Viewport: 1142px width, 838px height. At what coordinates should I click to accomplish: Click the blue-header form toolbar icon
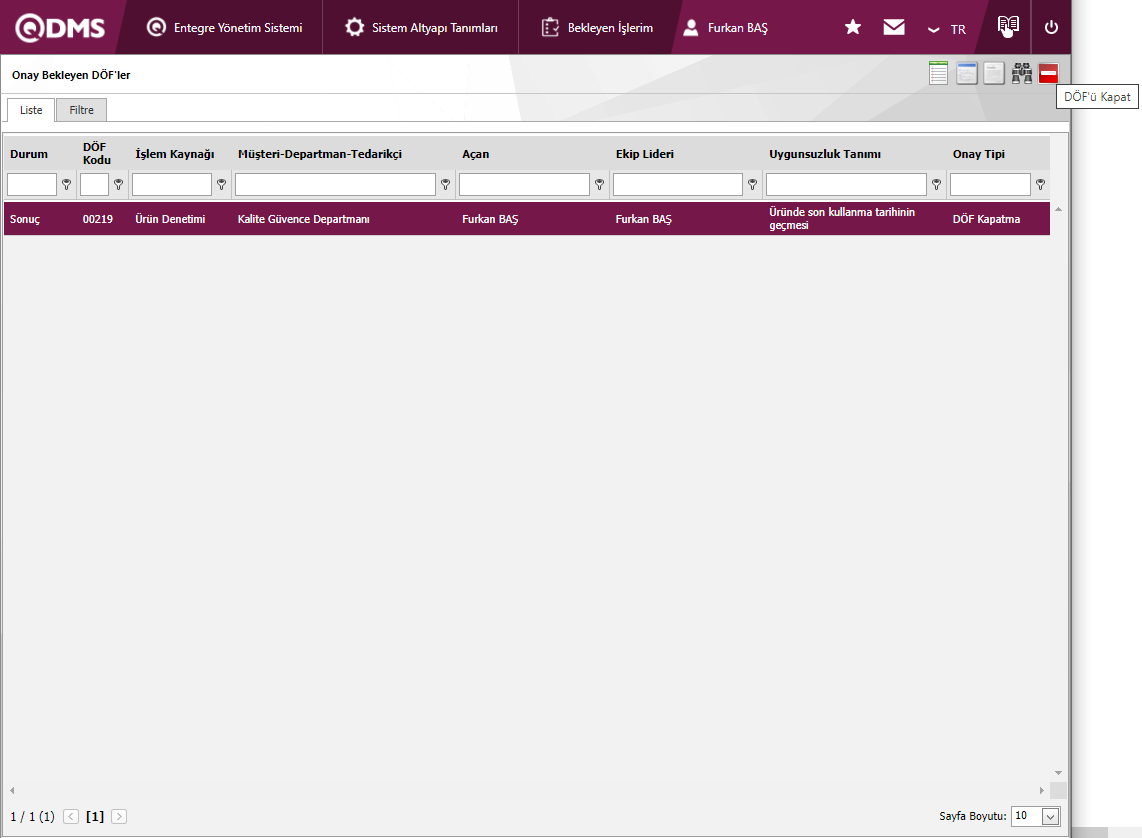pyautogui.click(x=966, y=73)
